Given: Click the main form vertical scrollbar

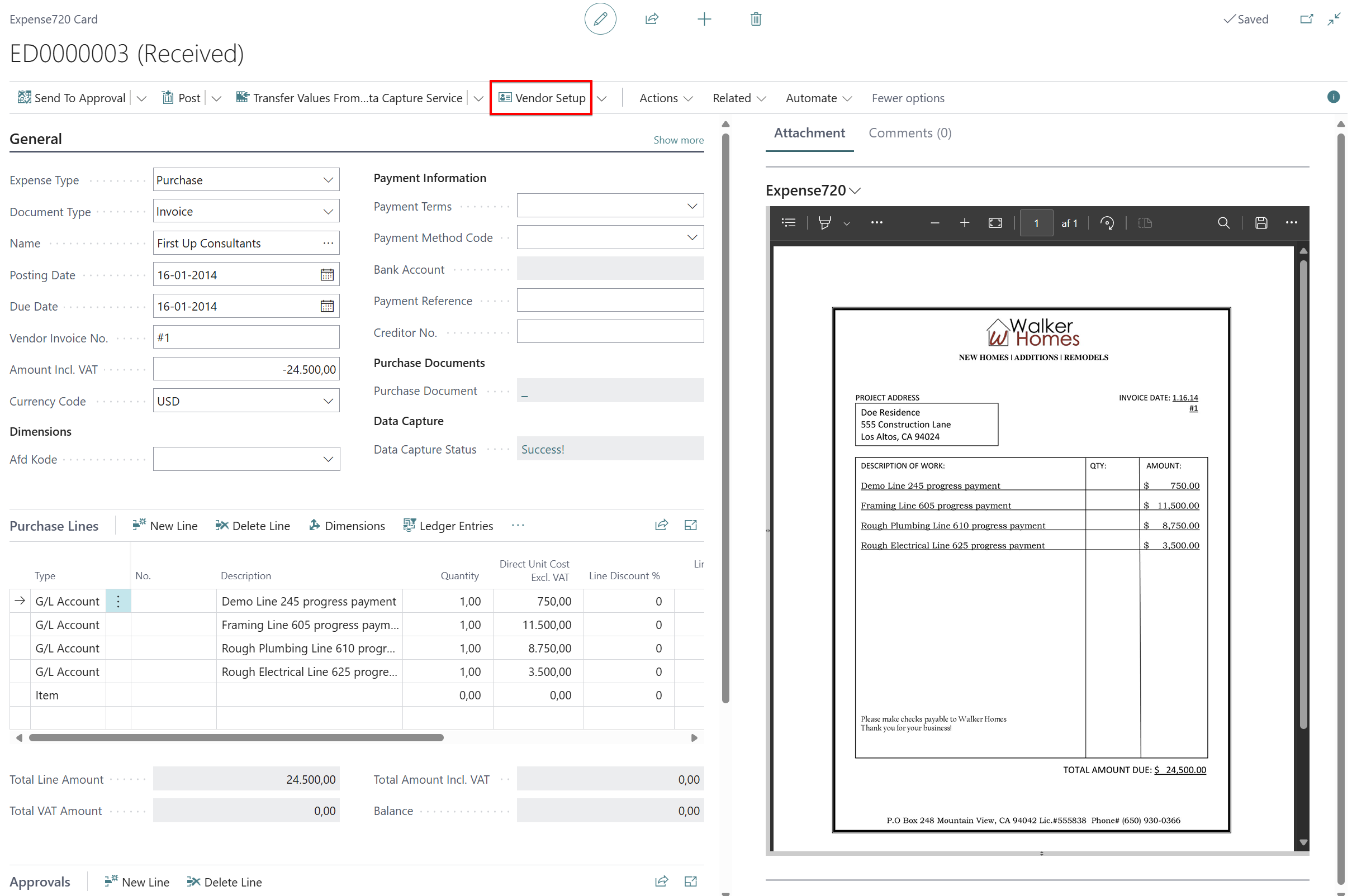Looking at the screenshot, I should [725, 418].
